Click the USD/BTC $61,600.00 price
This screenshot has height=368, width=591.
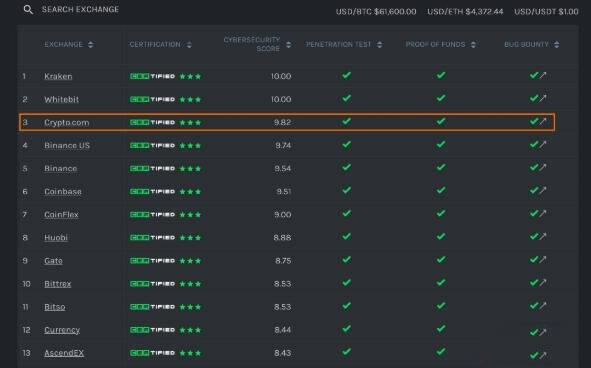coord(376,12)
